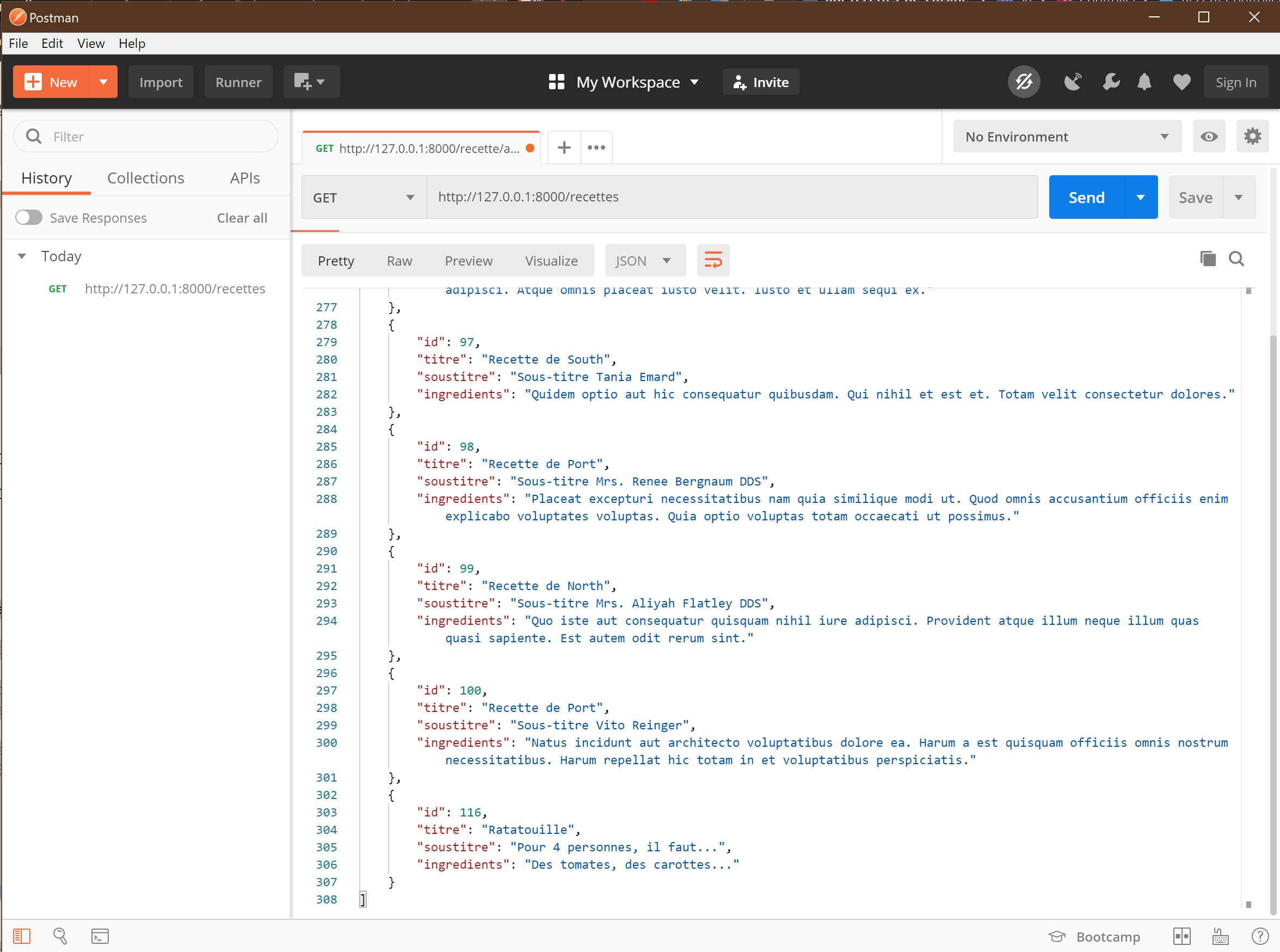Switch to the Collections tab
Viewport: 1280px width, 952px height.
[x=146, y=178]
